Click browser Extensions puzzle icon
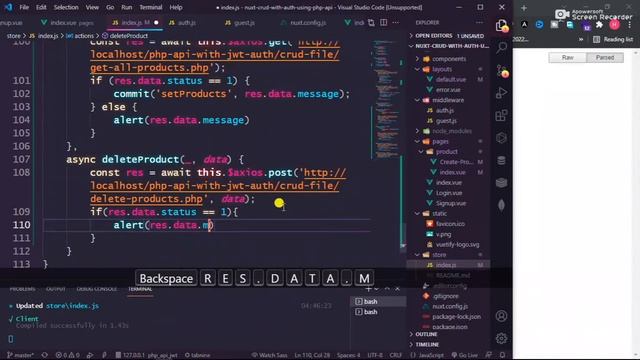 point(599,25)
